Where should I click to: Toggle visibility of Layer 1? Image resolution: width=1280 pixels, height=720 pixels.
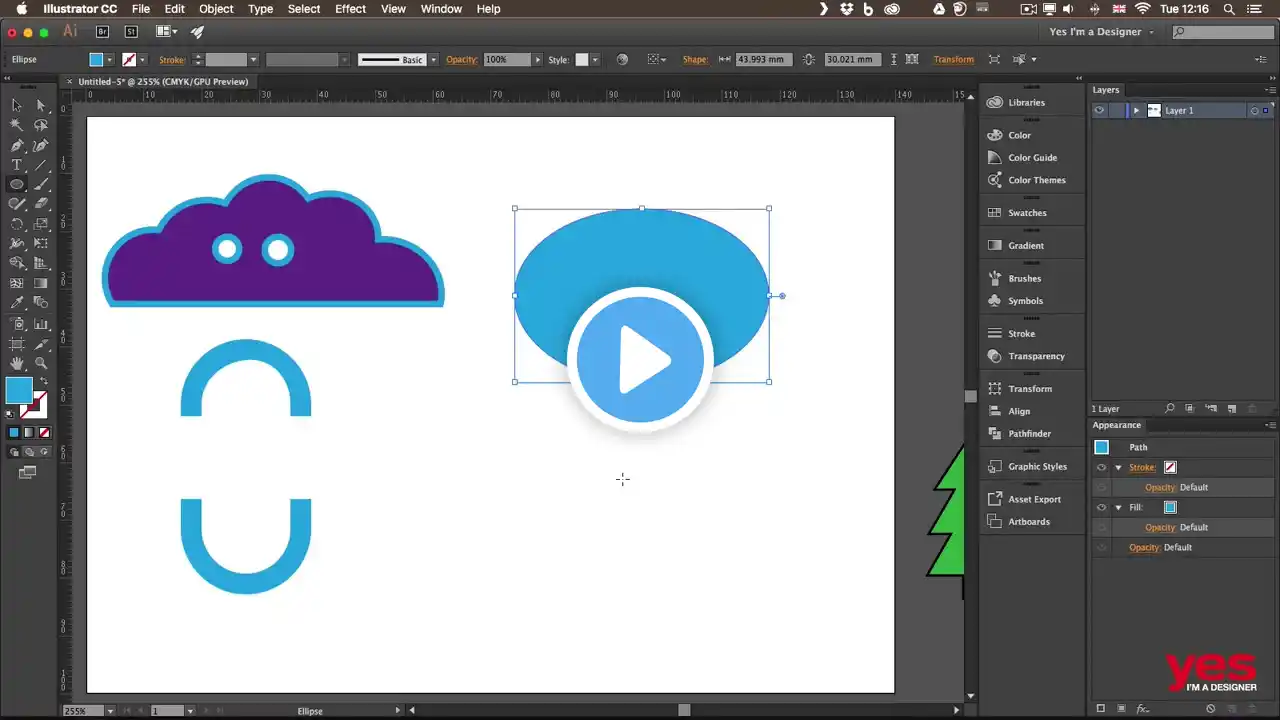pyautogui.click(x=1100, y=111)
